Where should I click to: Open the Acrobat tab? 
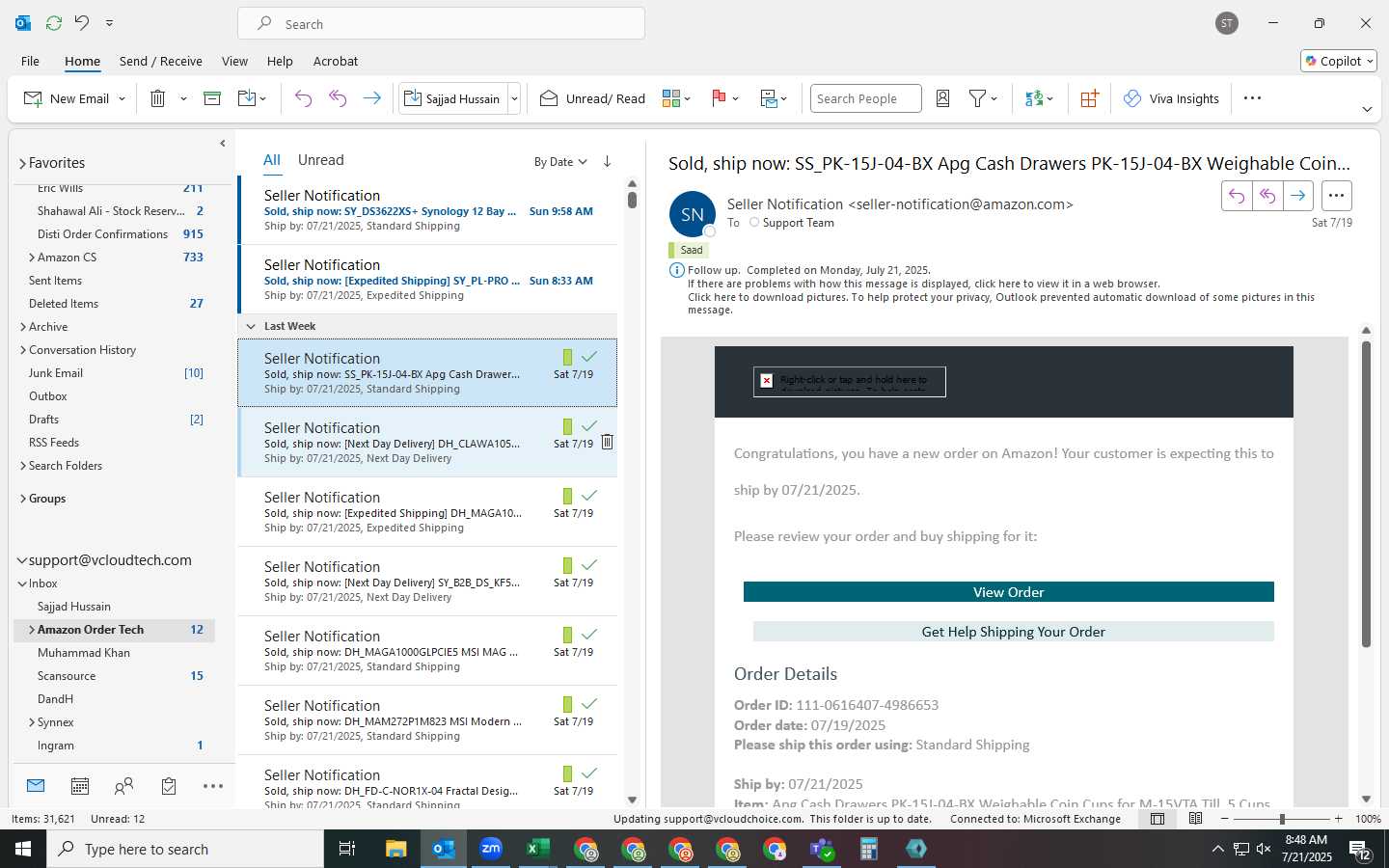tap(336, 61)
